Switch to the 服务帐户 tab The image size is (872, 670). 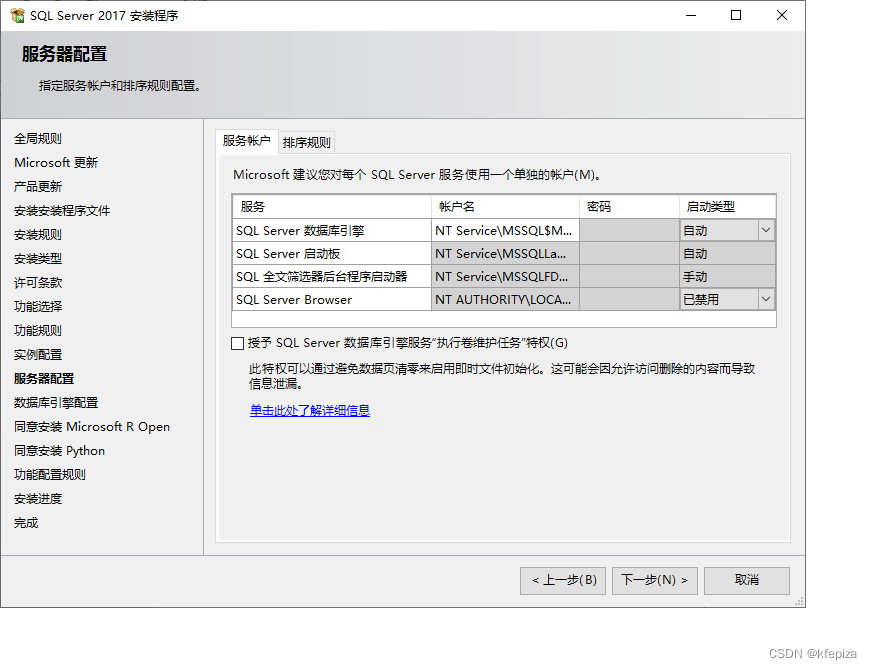coord(246,141)
